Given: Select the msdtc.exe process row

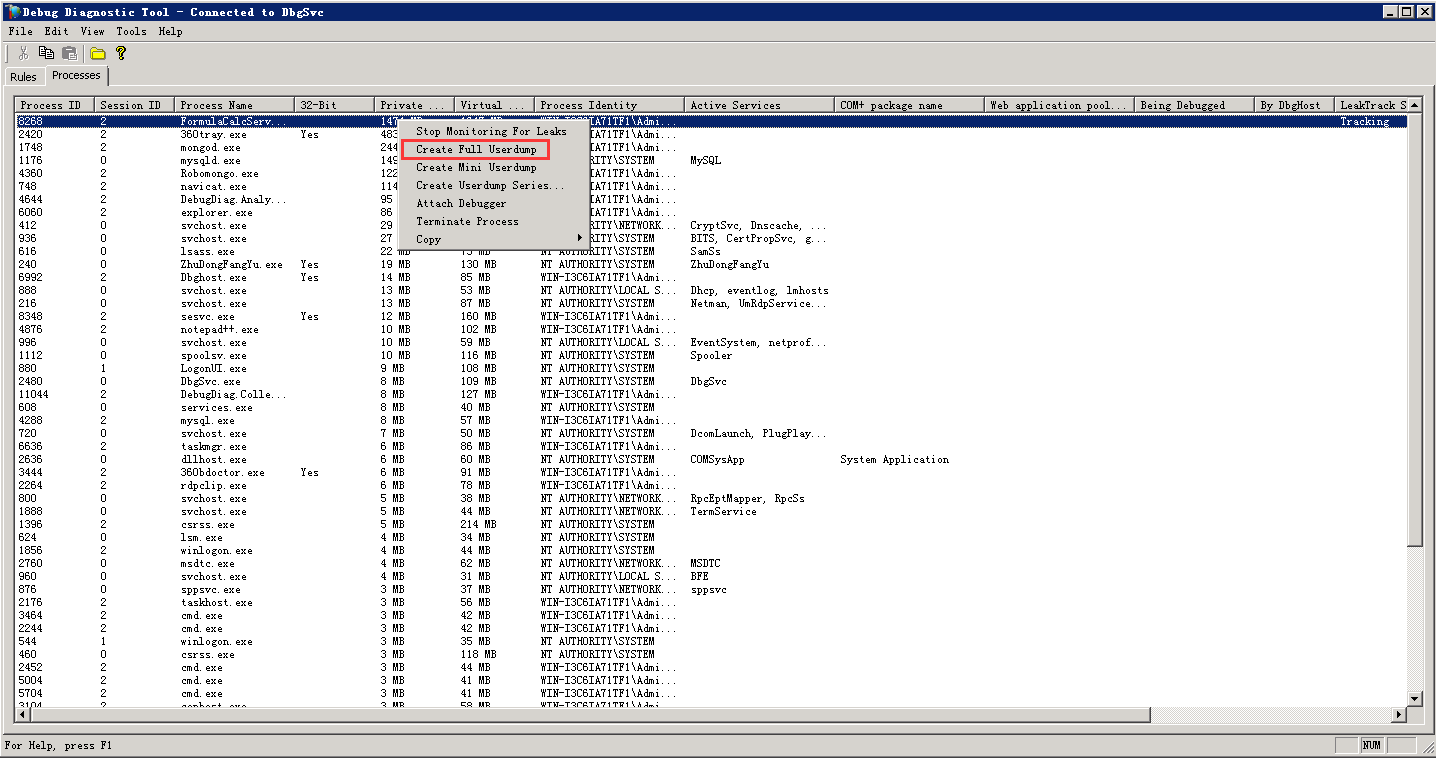Looking at the screenshot, I should (x=711, y=563).
